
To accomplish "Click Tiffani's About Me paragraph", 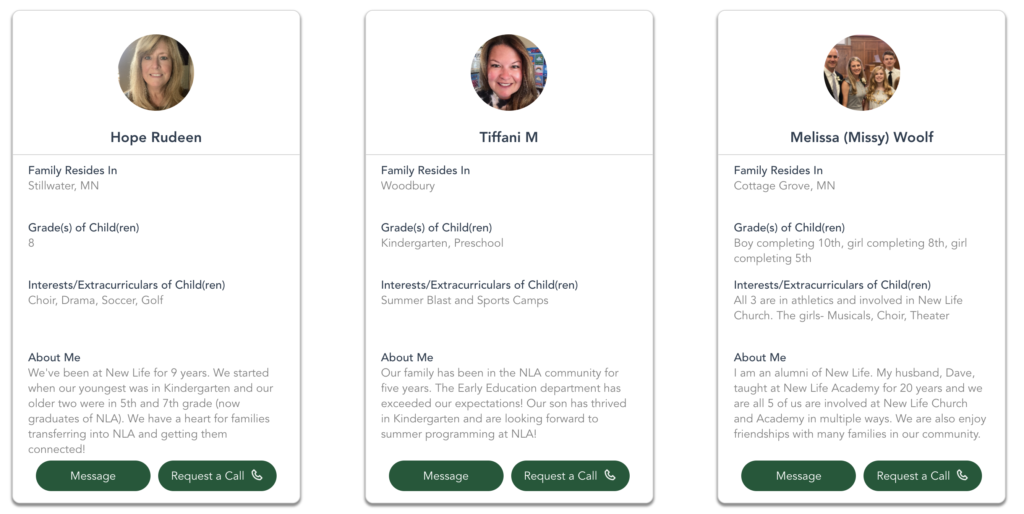I will (504, 403).
